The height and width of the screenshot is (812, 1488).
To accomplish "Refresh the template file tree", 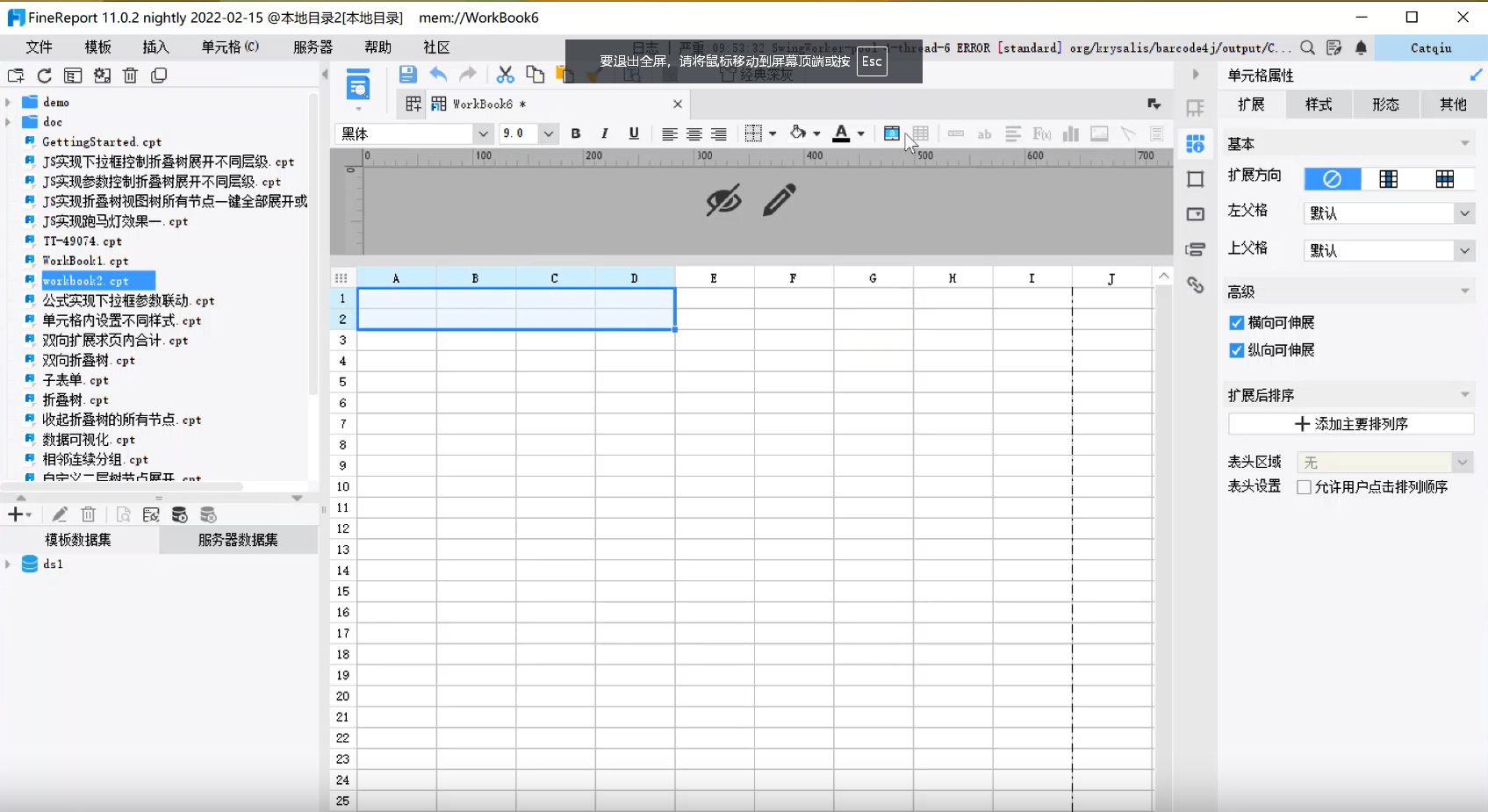I will point(44,75).
